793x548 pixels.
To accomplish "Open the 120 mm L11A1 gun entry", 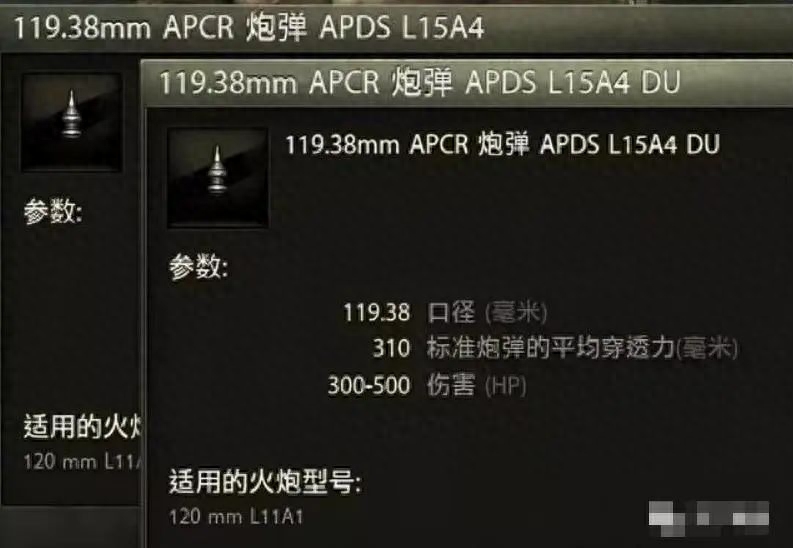I will (x=236, y=517).
